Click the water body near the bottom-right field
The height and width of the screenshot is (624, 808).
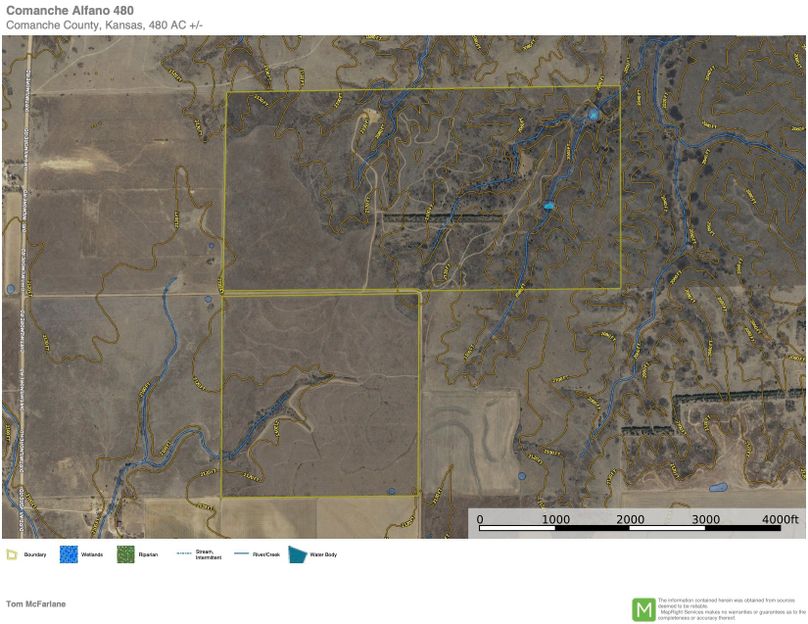pyautogui.click(x=717, y=488)
